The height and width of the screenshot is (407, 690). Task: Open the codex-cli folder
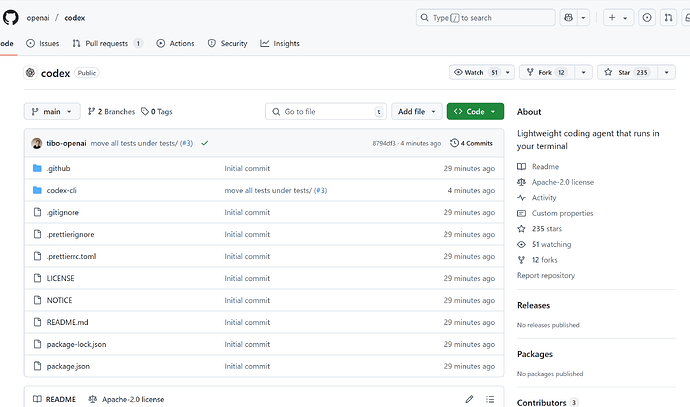[62, 191]
